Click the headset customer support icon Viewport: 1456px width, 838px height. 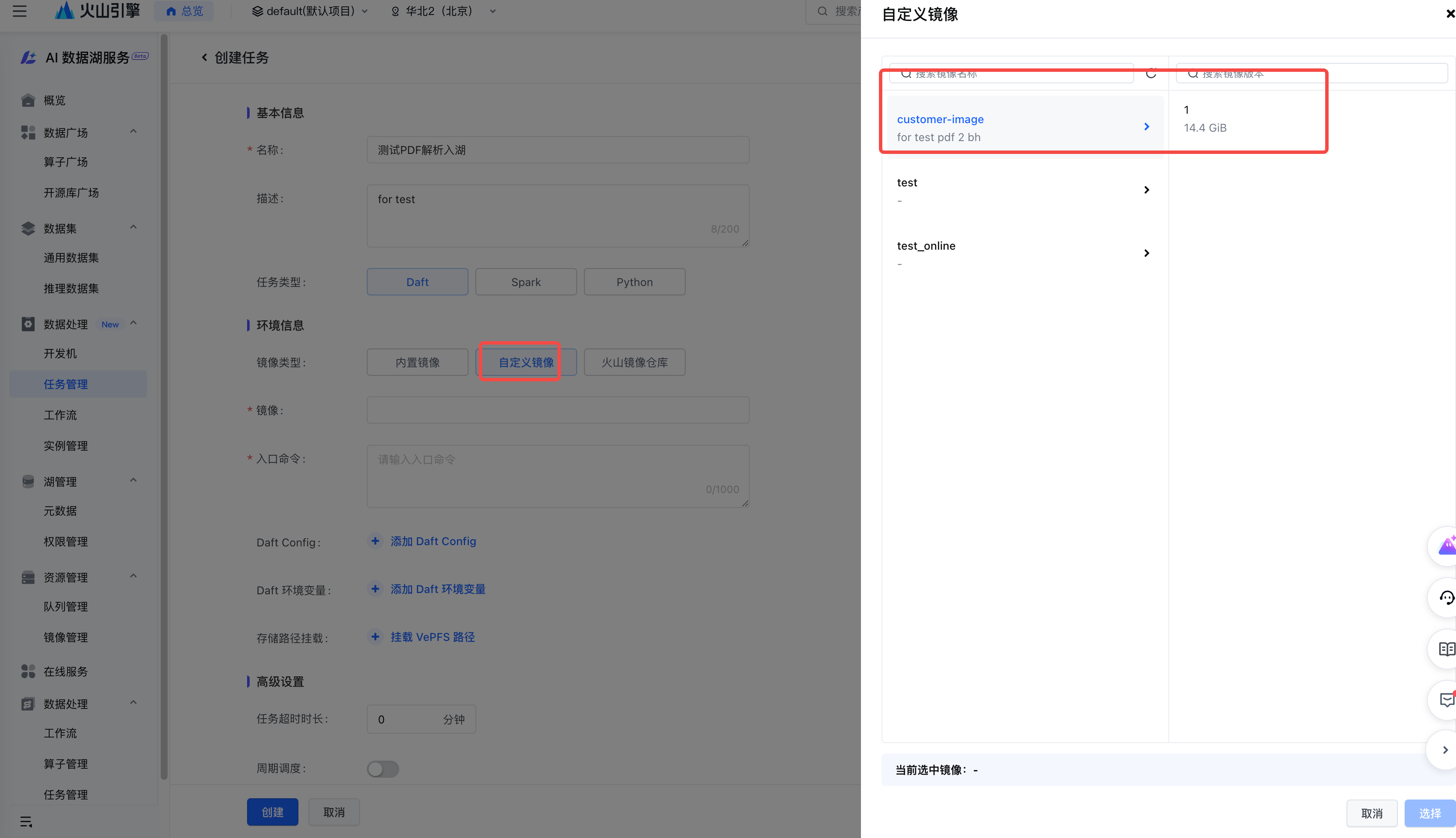click(1446, 598)
